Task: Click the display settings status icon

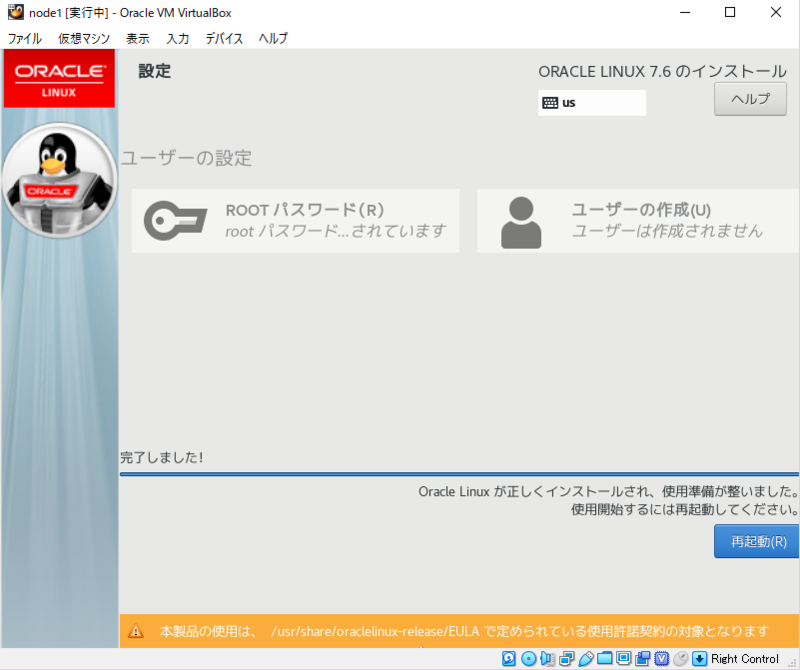Action: click(623, 659)
